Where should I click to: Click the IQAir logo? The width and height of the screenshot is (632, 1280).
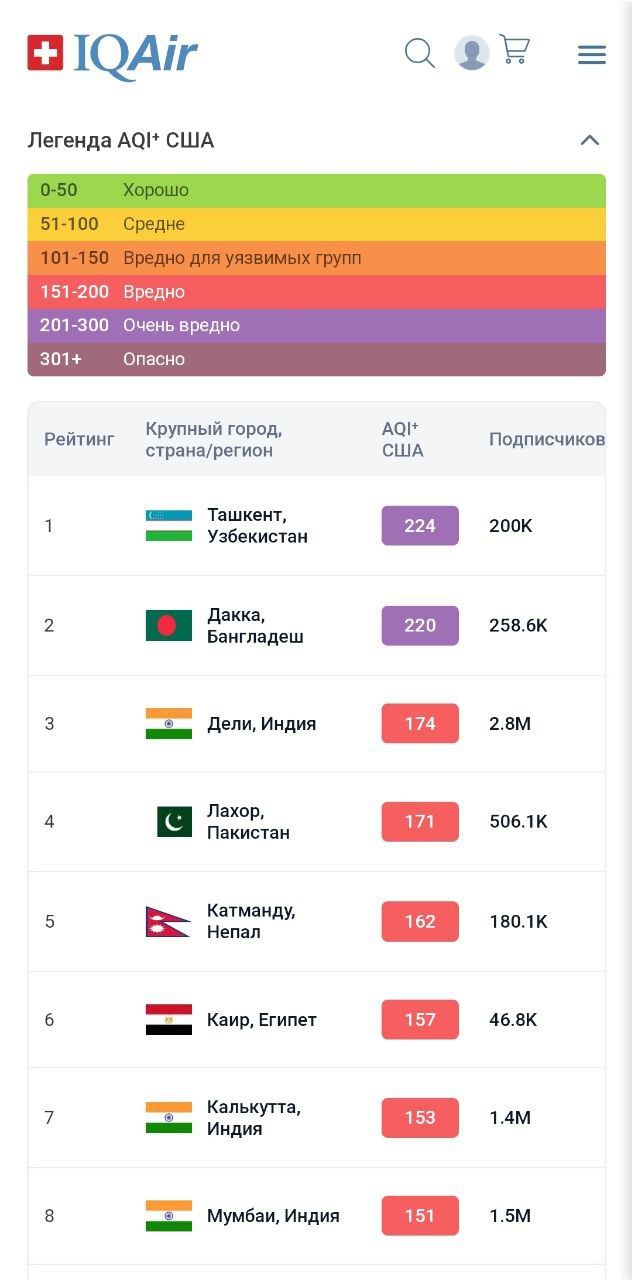pos(112,54)
